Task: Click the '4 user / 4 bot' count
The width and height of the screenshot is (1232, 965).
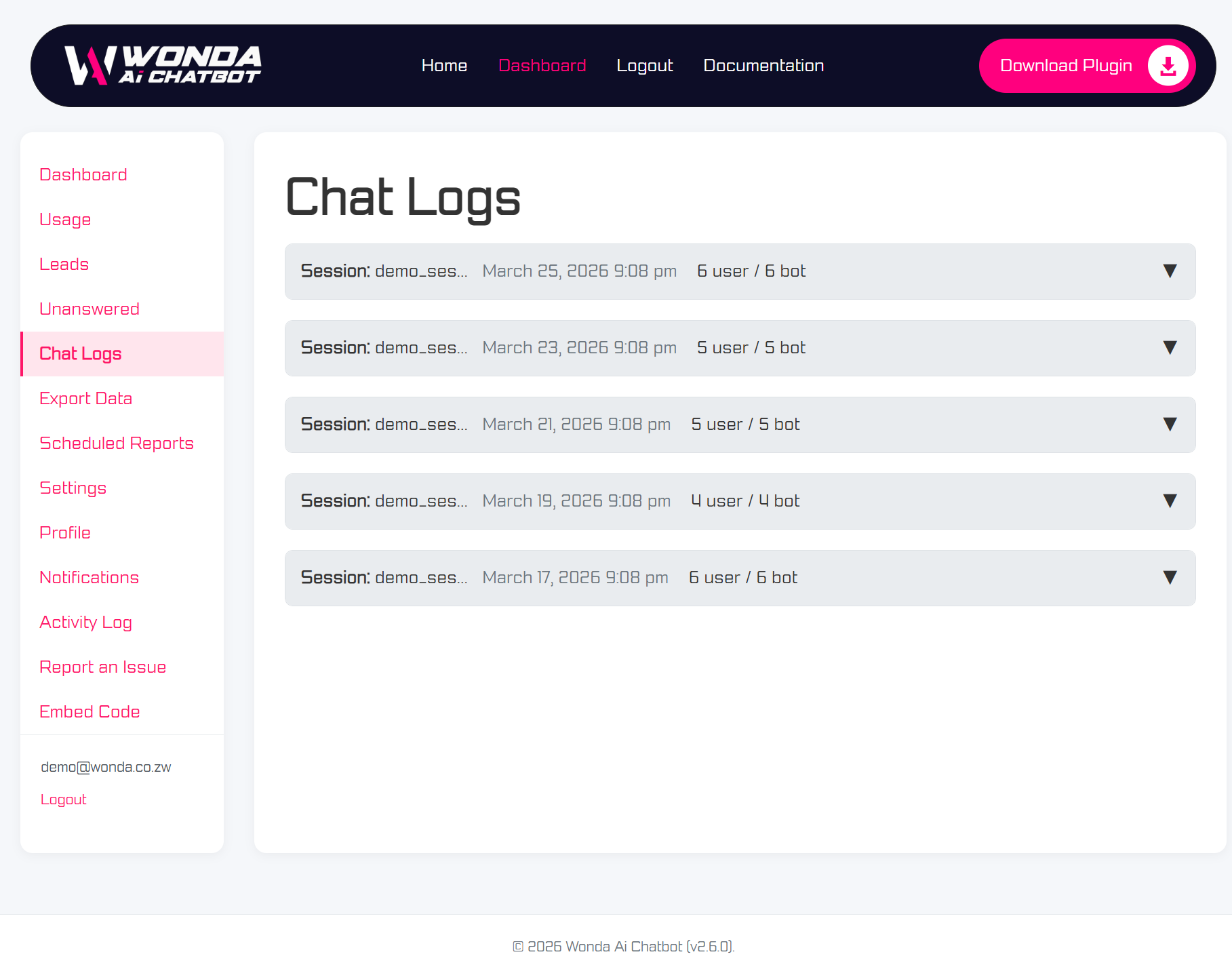Action: 745,501
